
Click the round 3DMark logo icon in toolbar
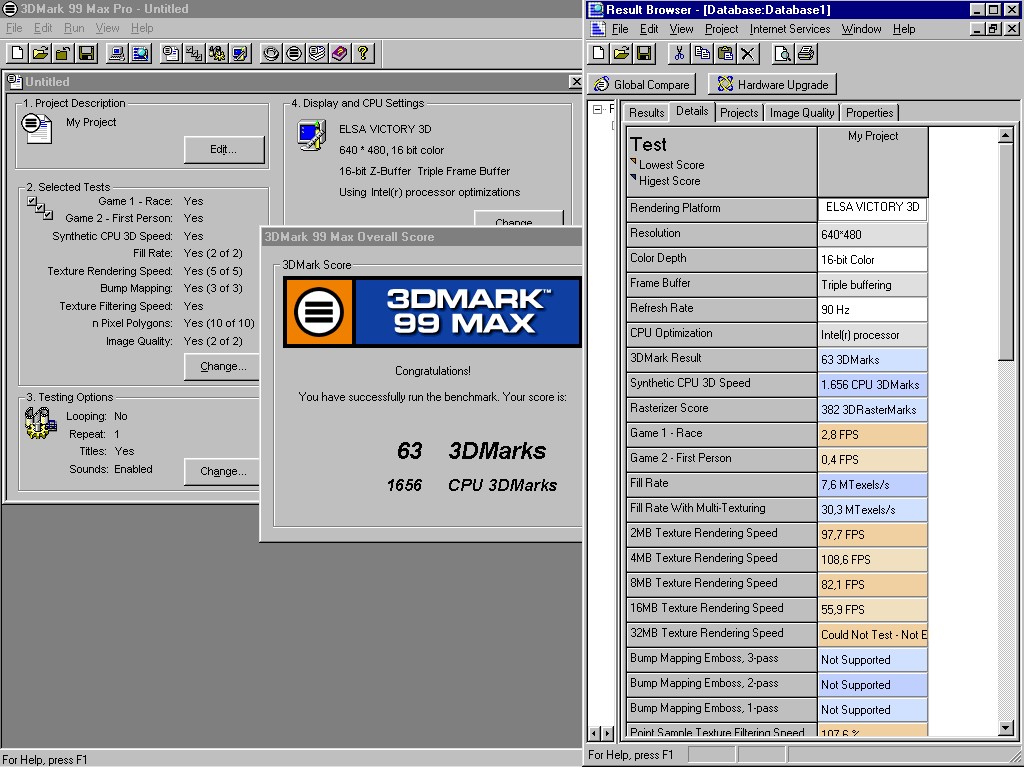[x=294, y=54]
